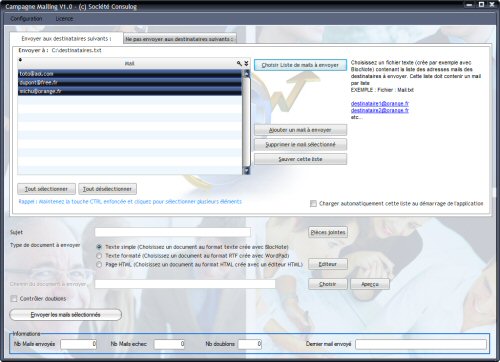Minimize the Campagne Mailing window
500x362 pixels.
(469, 5)
